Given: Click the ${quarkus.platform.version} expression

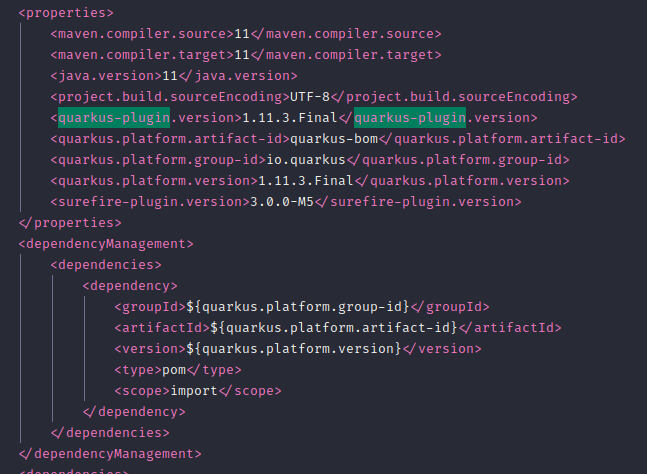Looking at the screenshot, I should pyautogui.click(x=294, y=349).
